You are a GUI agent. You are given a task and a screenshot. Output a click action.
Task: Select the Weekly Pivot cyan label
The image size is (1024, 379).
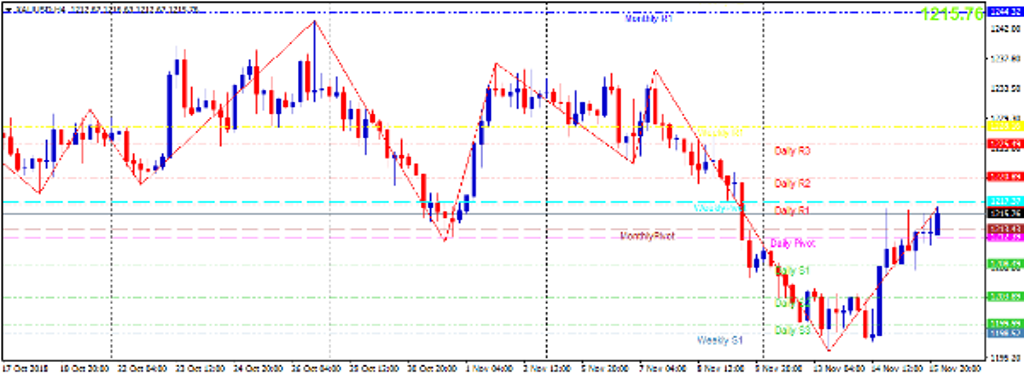coord(718,208)
